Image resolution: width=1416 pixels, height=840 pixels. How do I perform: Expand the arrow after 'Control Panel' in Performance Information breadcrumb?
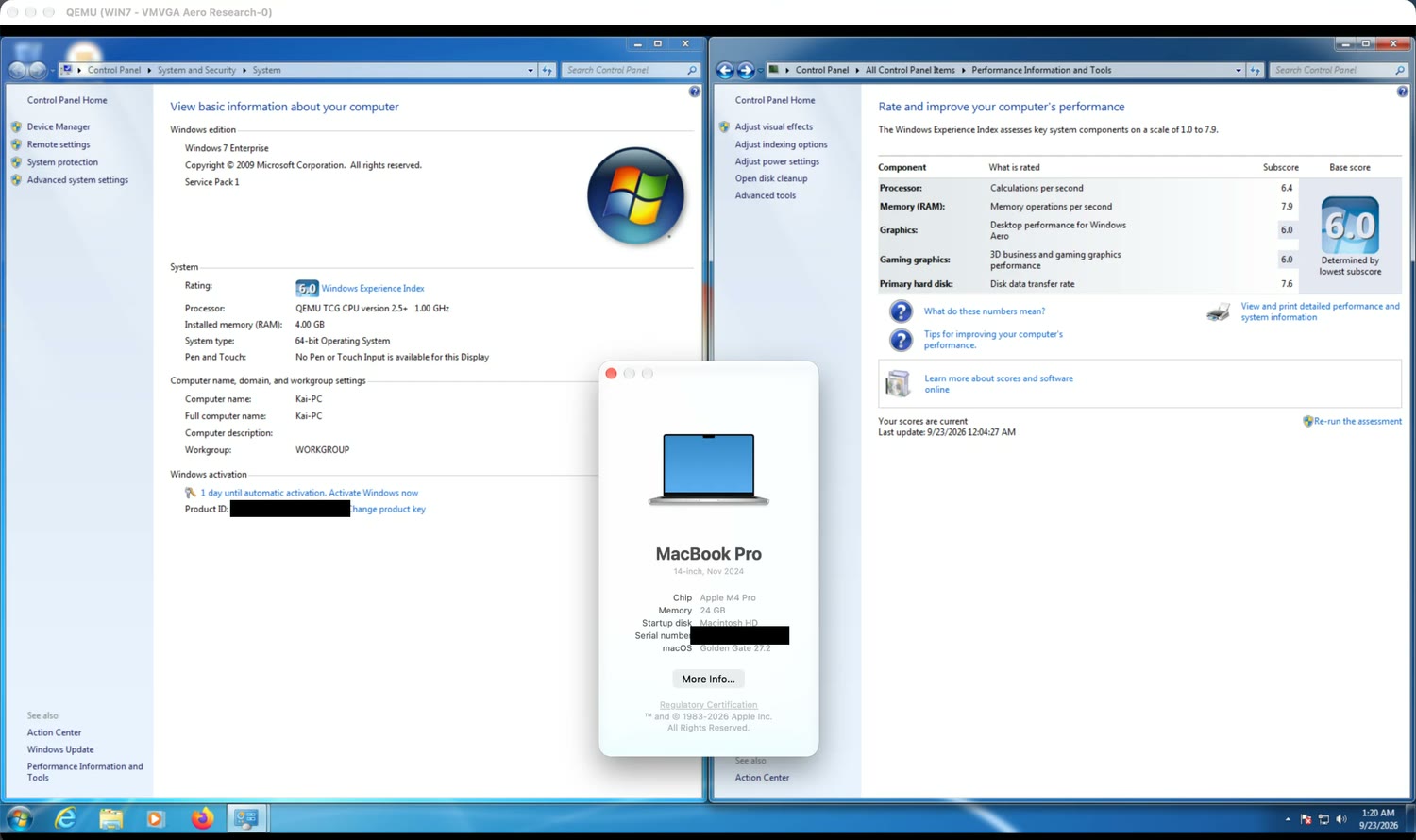857,70
